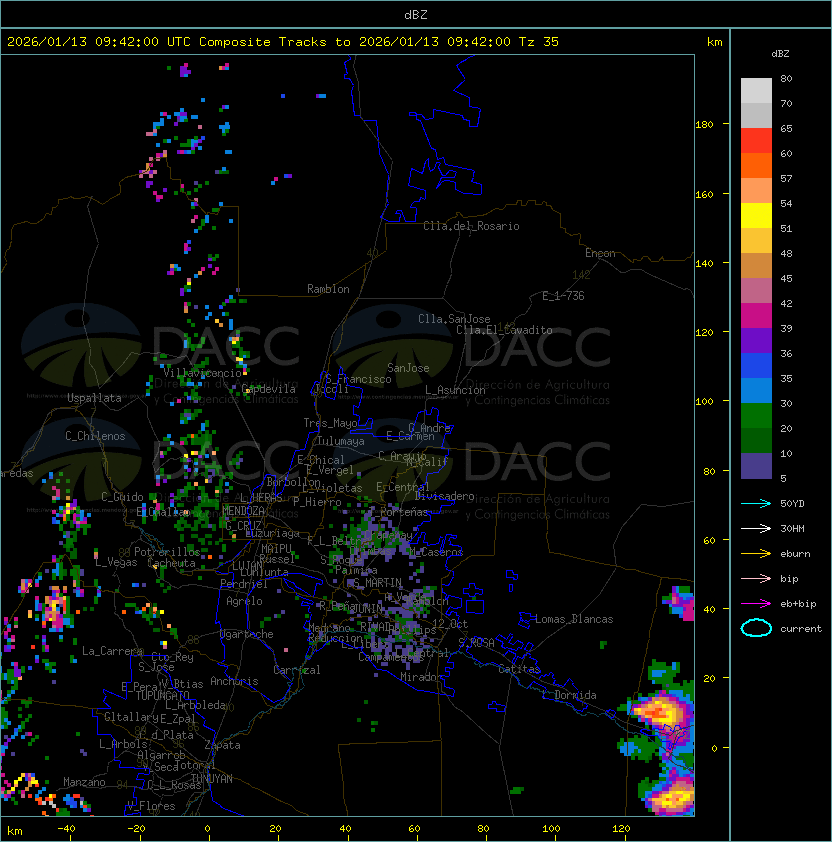Click the pink bip arrow in legend
The image size is (832, 842).
[x=756, y=578]
